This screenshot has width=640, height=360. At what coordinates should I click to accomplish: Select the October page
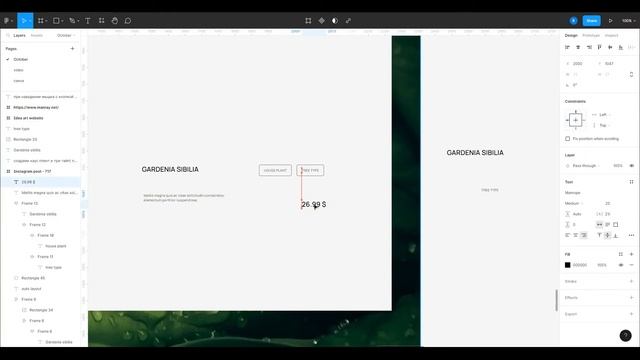pos(21,59)
